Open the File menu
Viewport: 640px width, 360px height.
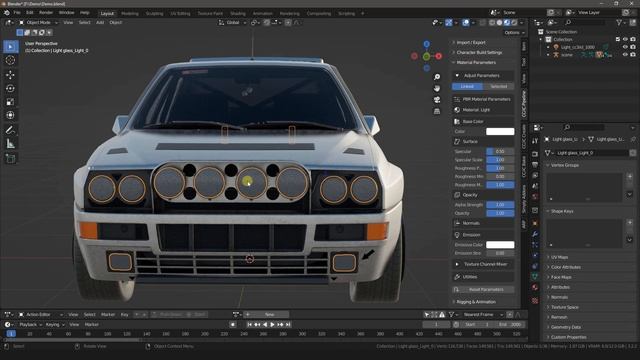[x=17, y=13]
